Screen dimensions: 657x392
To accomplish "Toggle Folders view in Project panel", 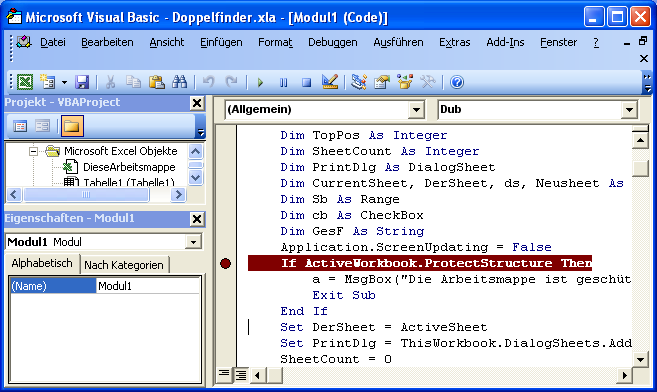I will [72, 126].
